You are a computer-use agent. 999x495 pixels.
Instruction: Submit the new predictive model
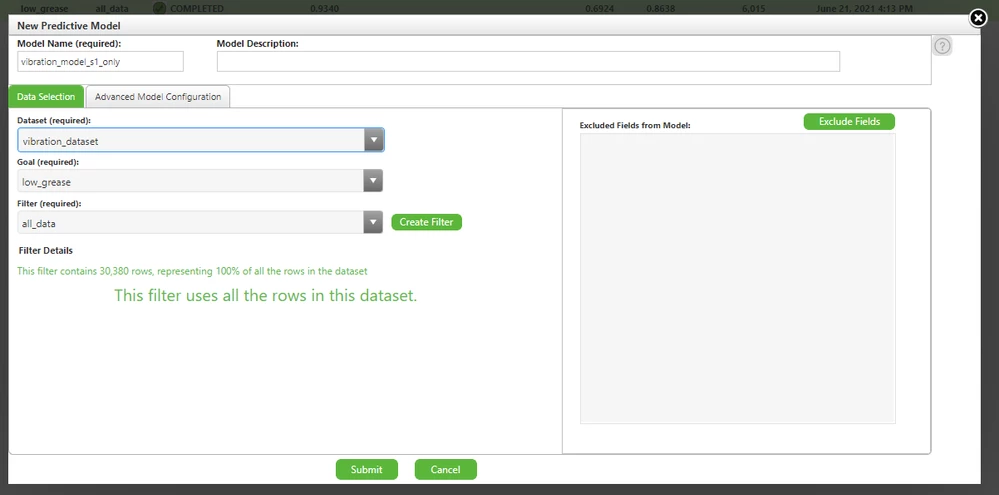(366, 470)
